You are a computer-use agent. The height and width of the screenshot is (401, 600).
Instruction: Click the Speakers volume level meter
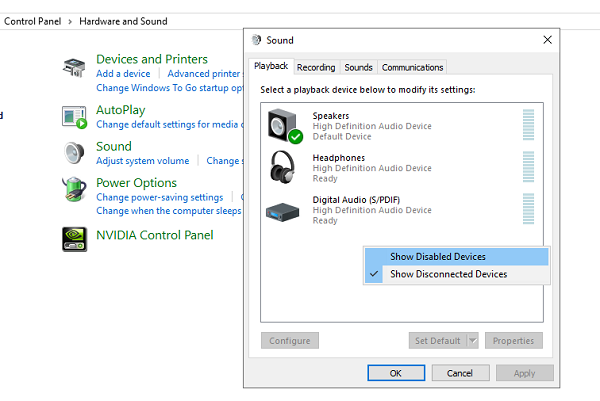pyautogui.click(x=528, y=125)
